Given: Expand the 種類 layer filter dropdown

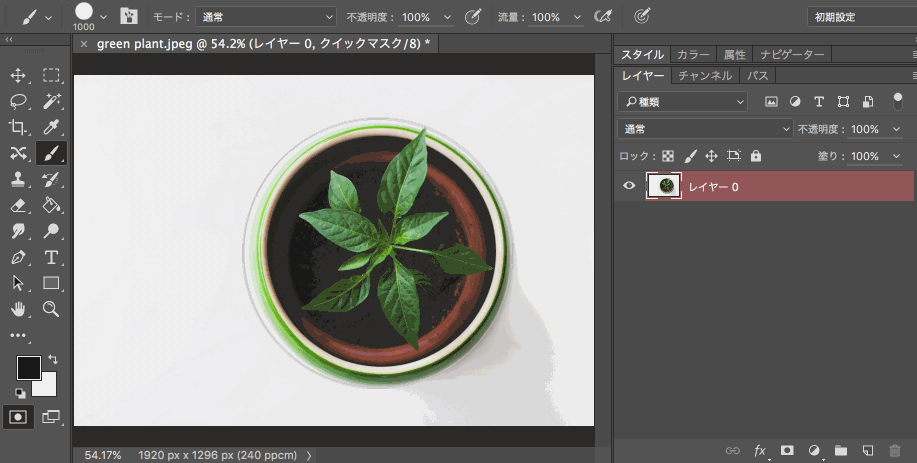Looking at the screenshot, I should coord(682,101).
